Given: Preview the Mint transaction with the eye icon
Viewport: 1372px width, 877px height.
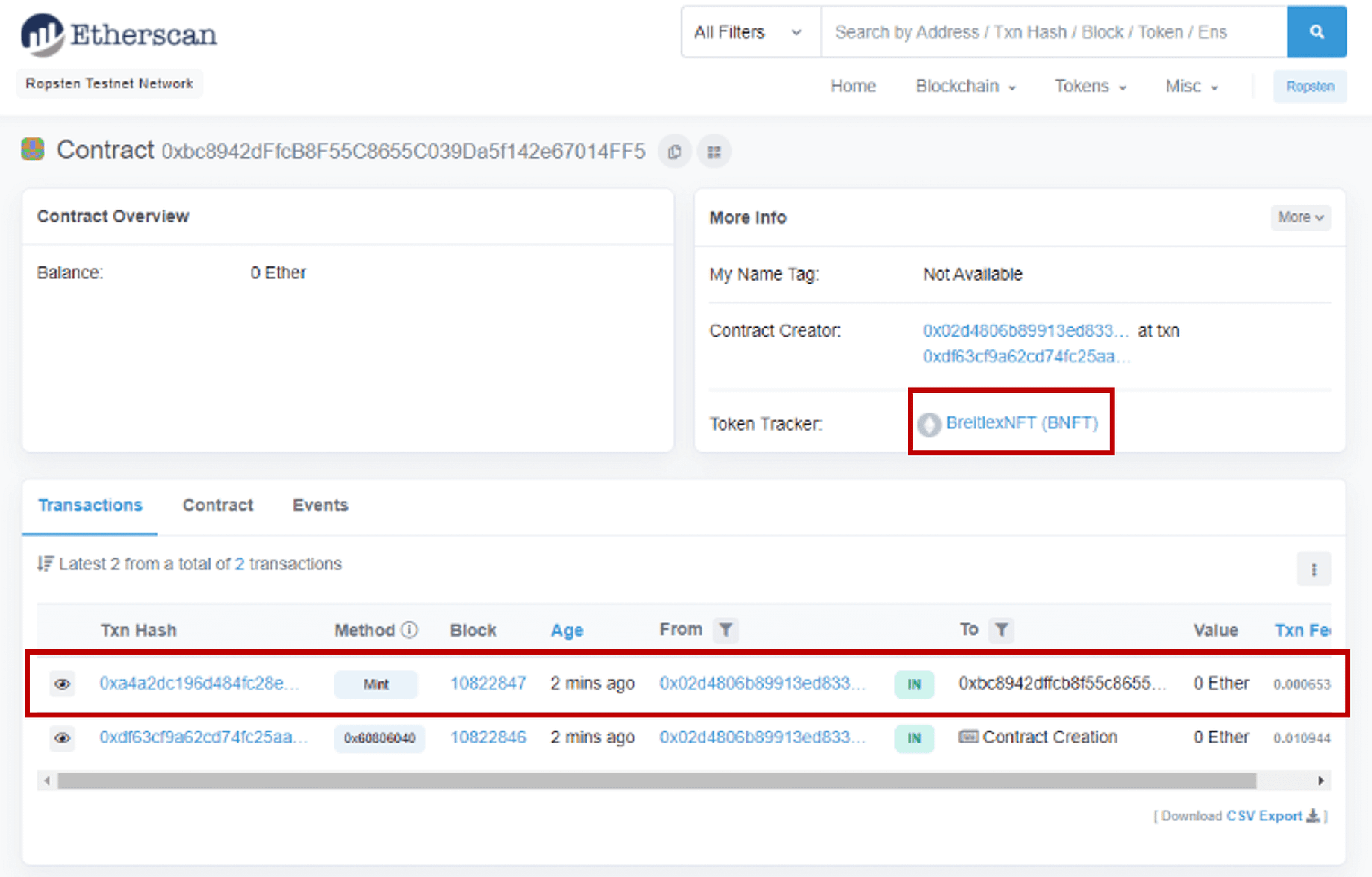Looking at the screenshot, I should click(63, 684).
